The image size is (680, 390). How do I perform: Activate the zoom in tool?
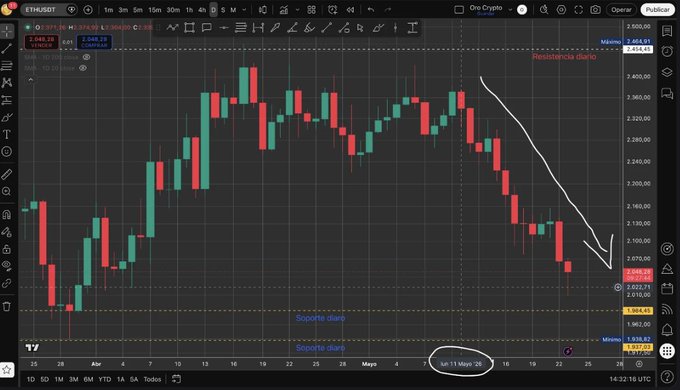(7, 191)
